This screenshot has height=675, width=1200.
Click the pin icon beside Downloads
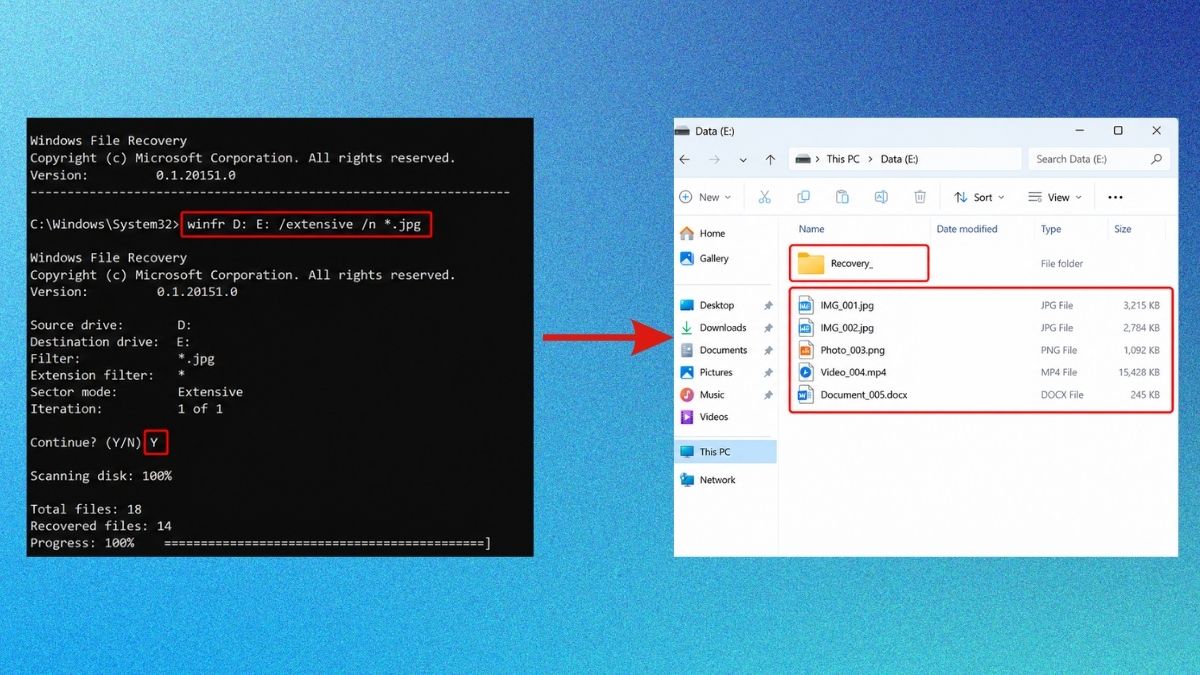point(768,328)
